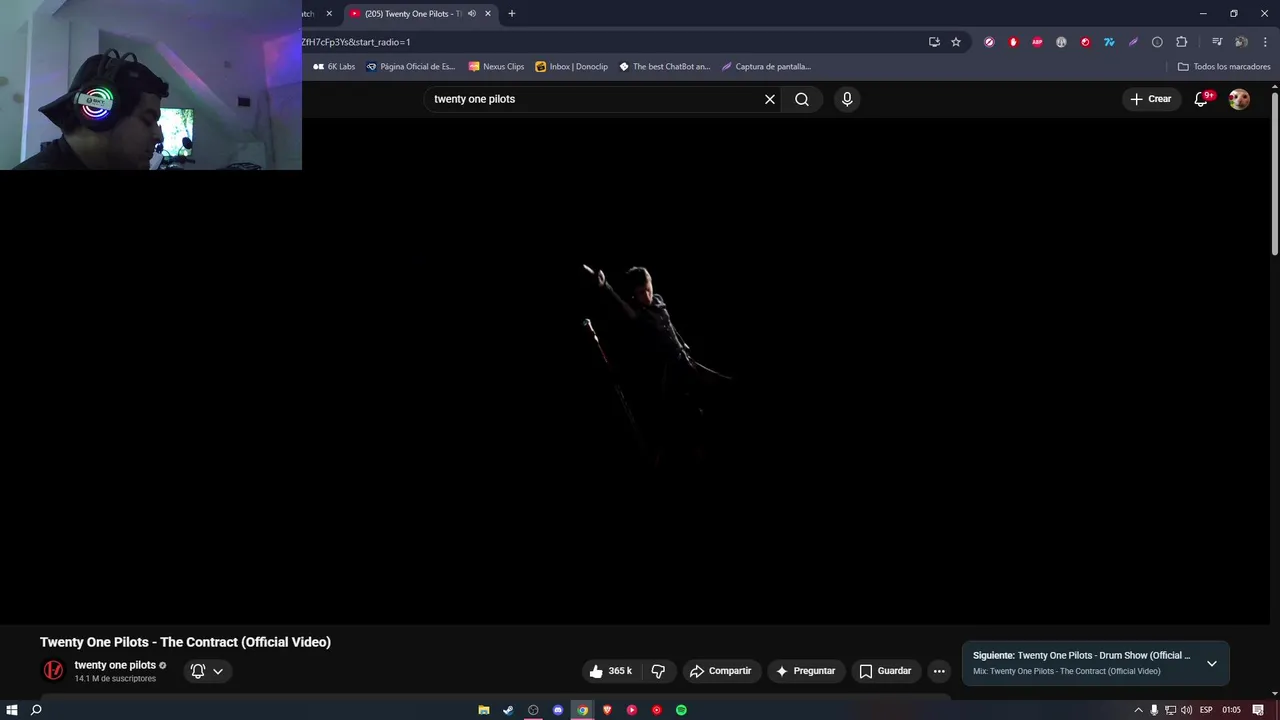Bookmark this page with star icon

956,42
